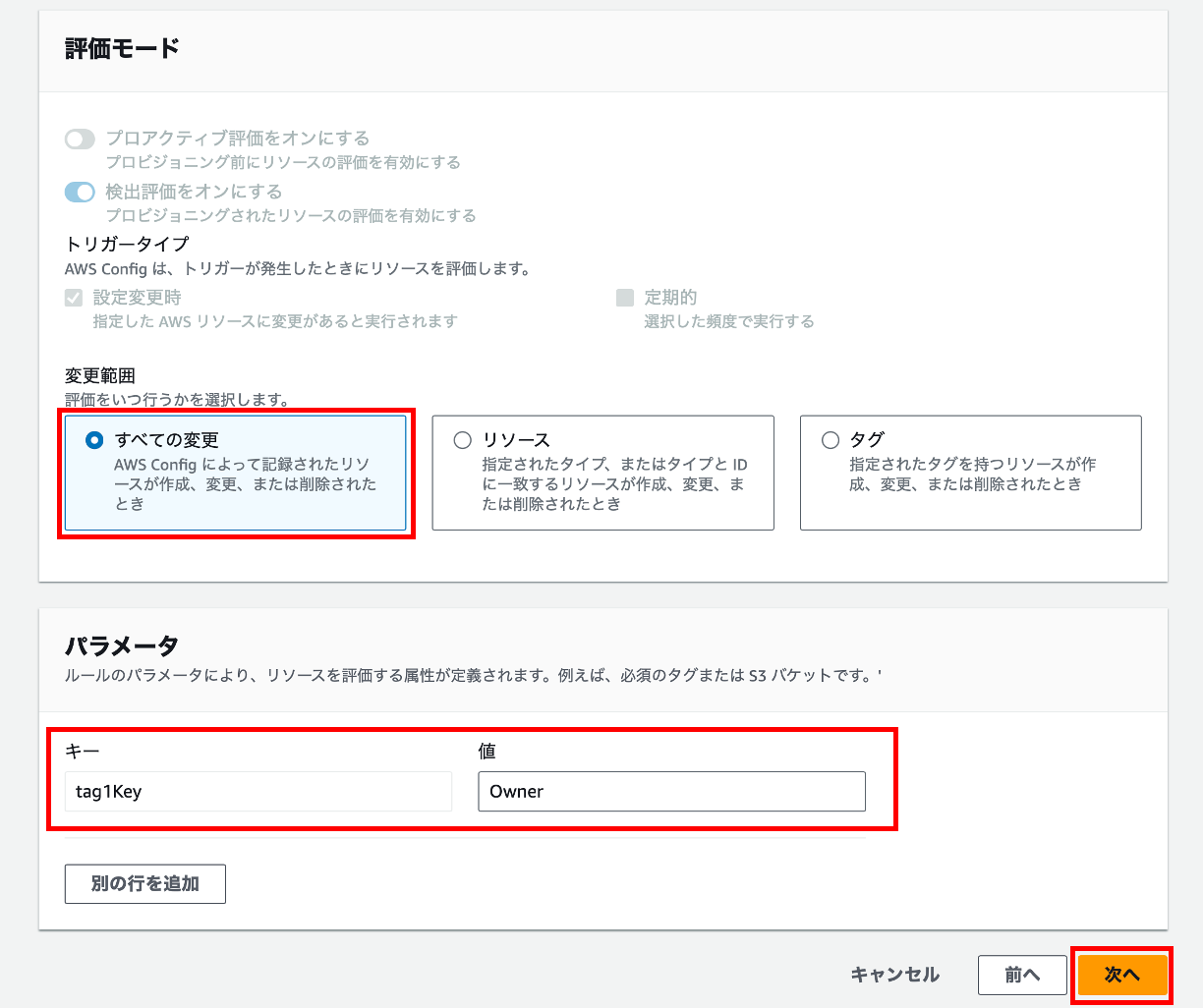Image resolution: width=1203 pixels, height=1008 pixels.
Task: Click the Owner value input field
Action: (x=671, y=791)
